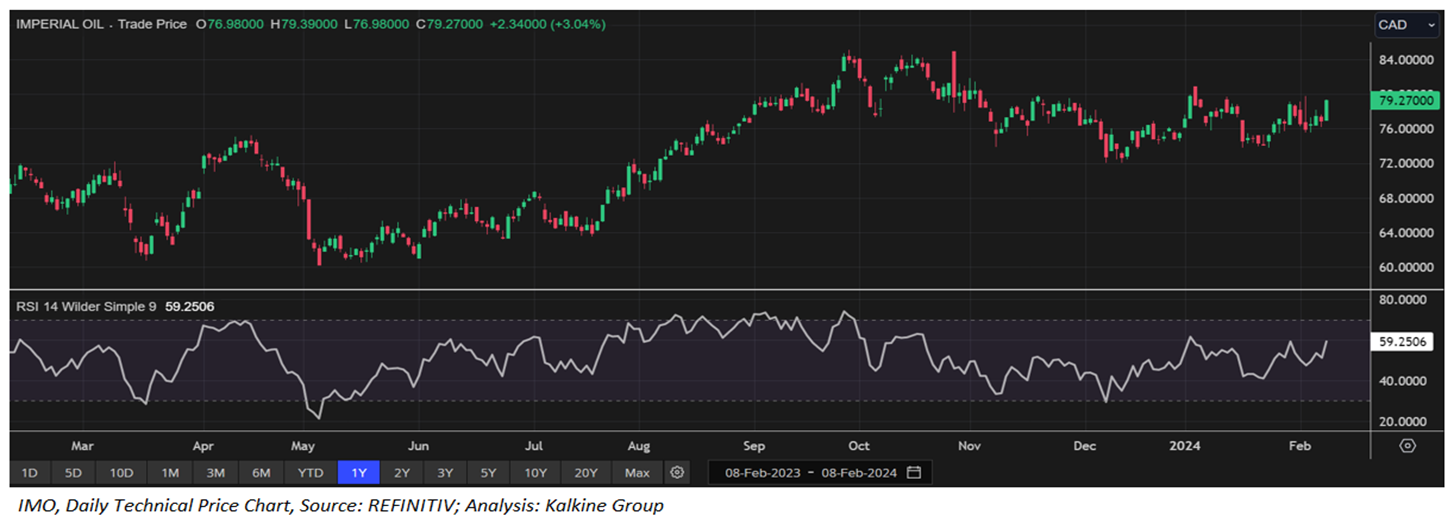Select the 3M time range
This screenshot has width=1454, height=518.
point(215,472)
